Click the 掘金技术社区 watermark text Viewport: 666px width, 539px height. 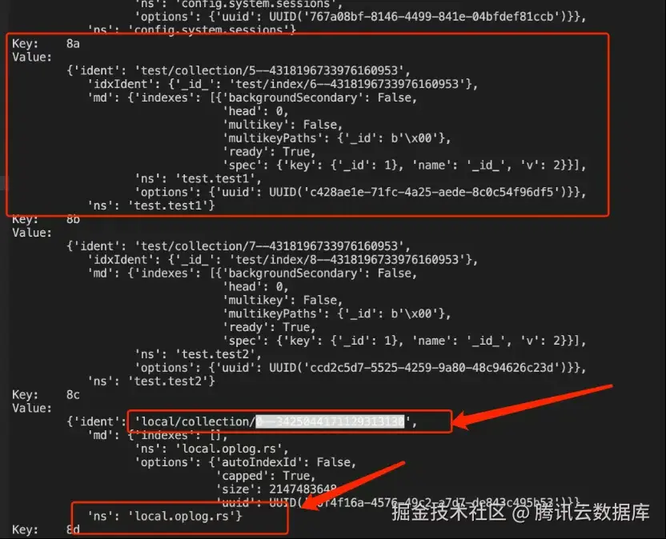coord(449,512)
